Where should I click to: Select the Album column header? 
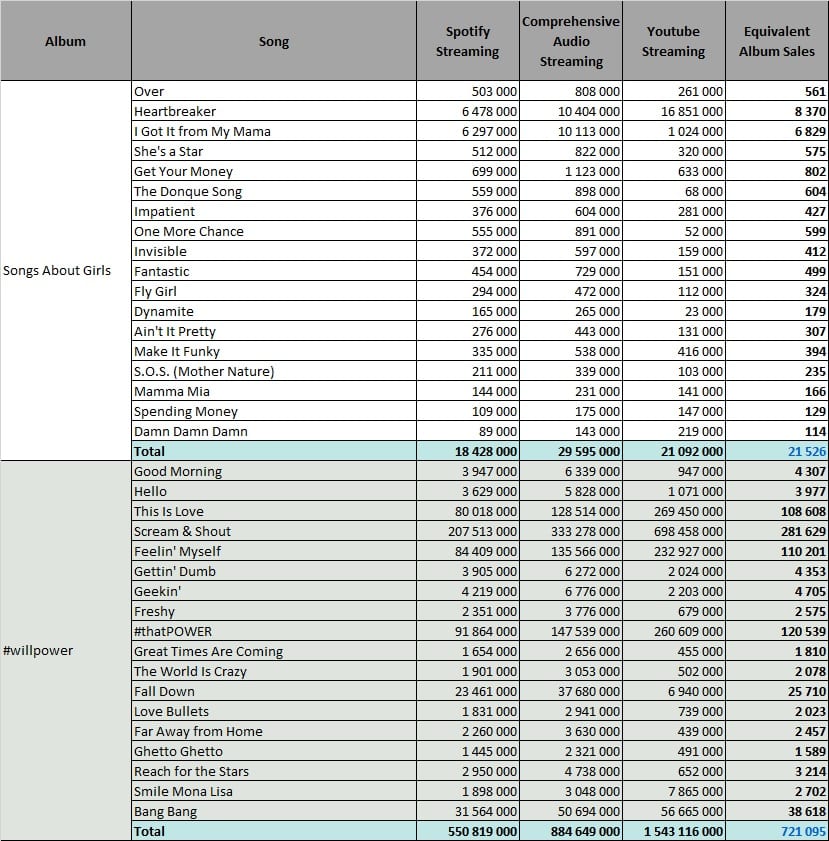[65, 41]
